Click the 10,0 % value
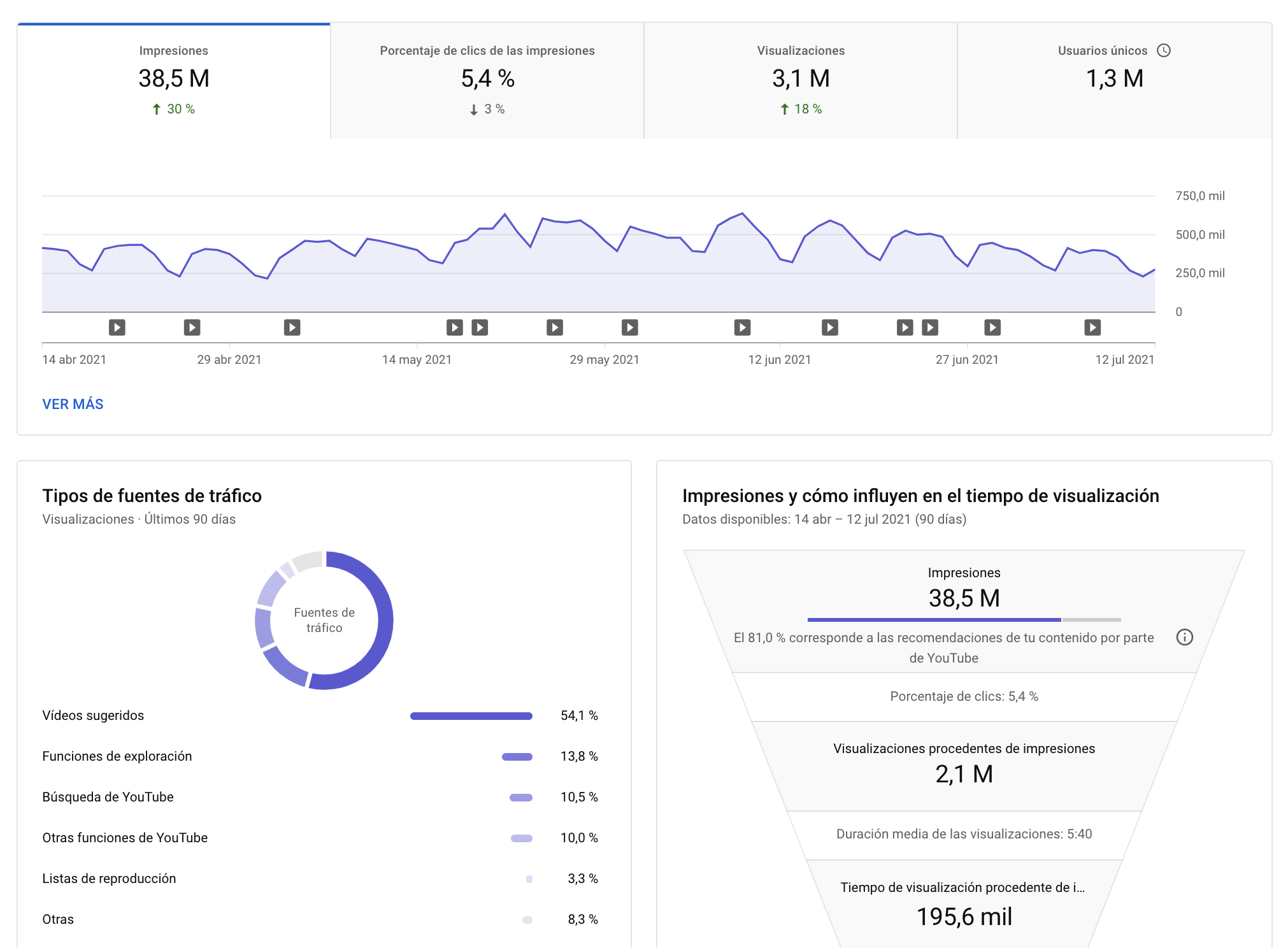 click(579, 838)
